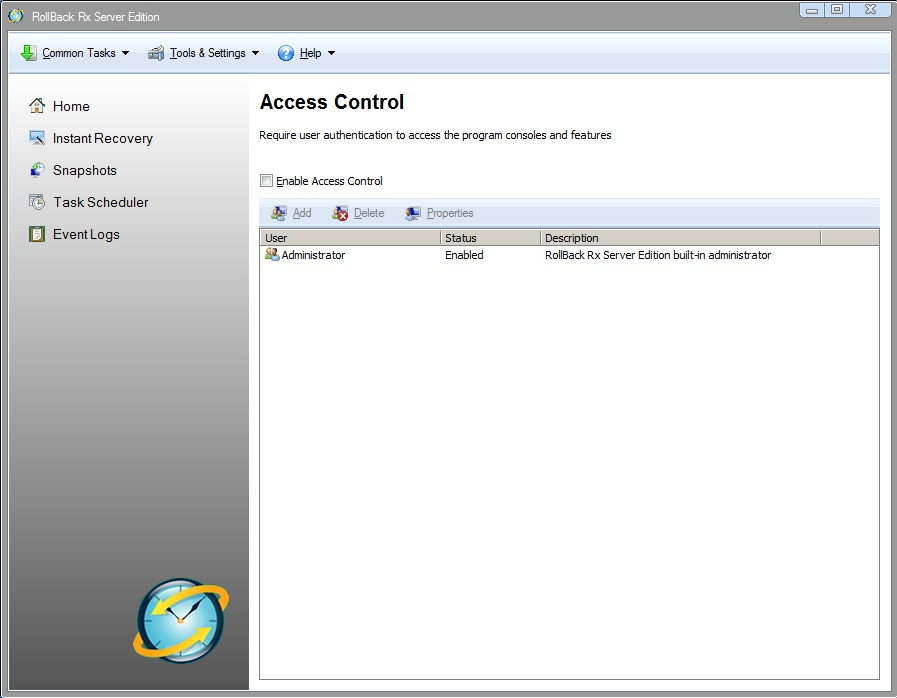Click the Home house icon in sidebar
The width and height of the screenshot is (897, 698).
37,106
